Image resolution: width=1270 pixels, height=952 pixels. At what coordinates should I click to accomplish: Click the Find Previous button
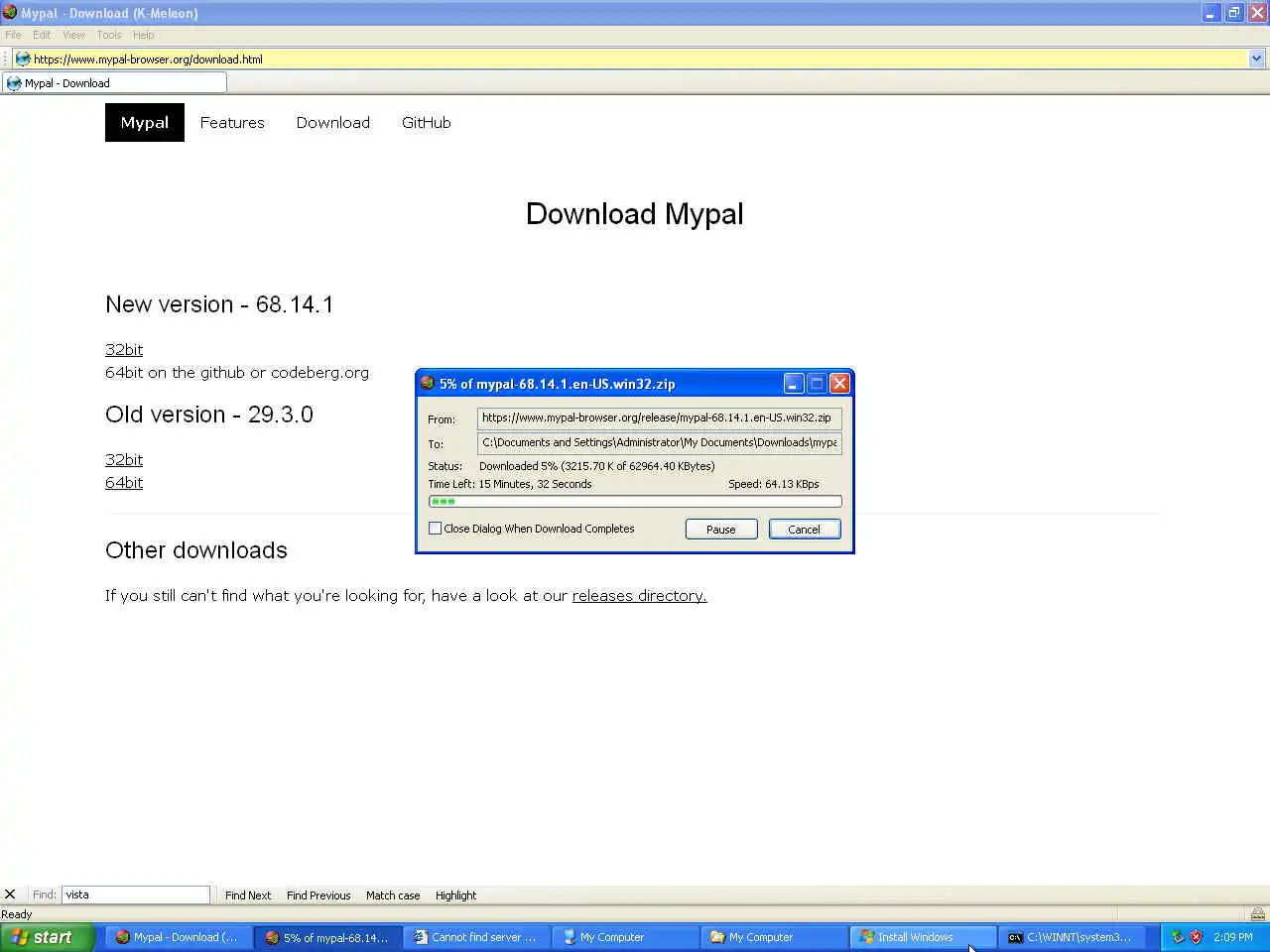[x=318, y=894]
